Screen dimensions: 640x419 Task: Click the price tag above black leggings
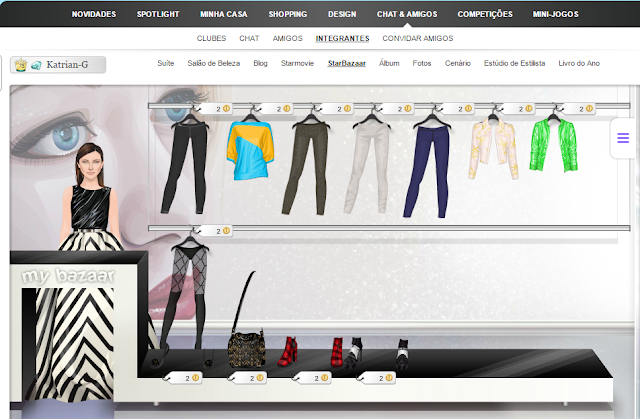(213, 109)
